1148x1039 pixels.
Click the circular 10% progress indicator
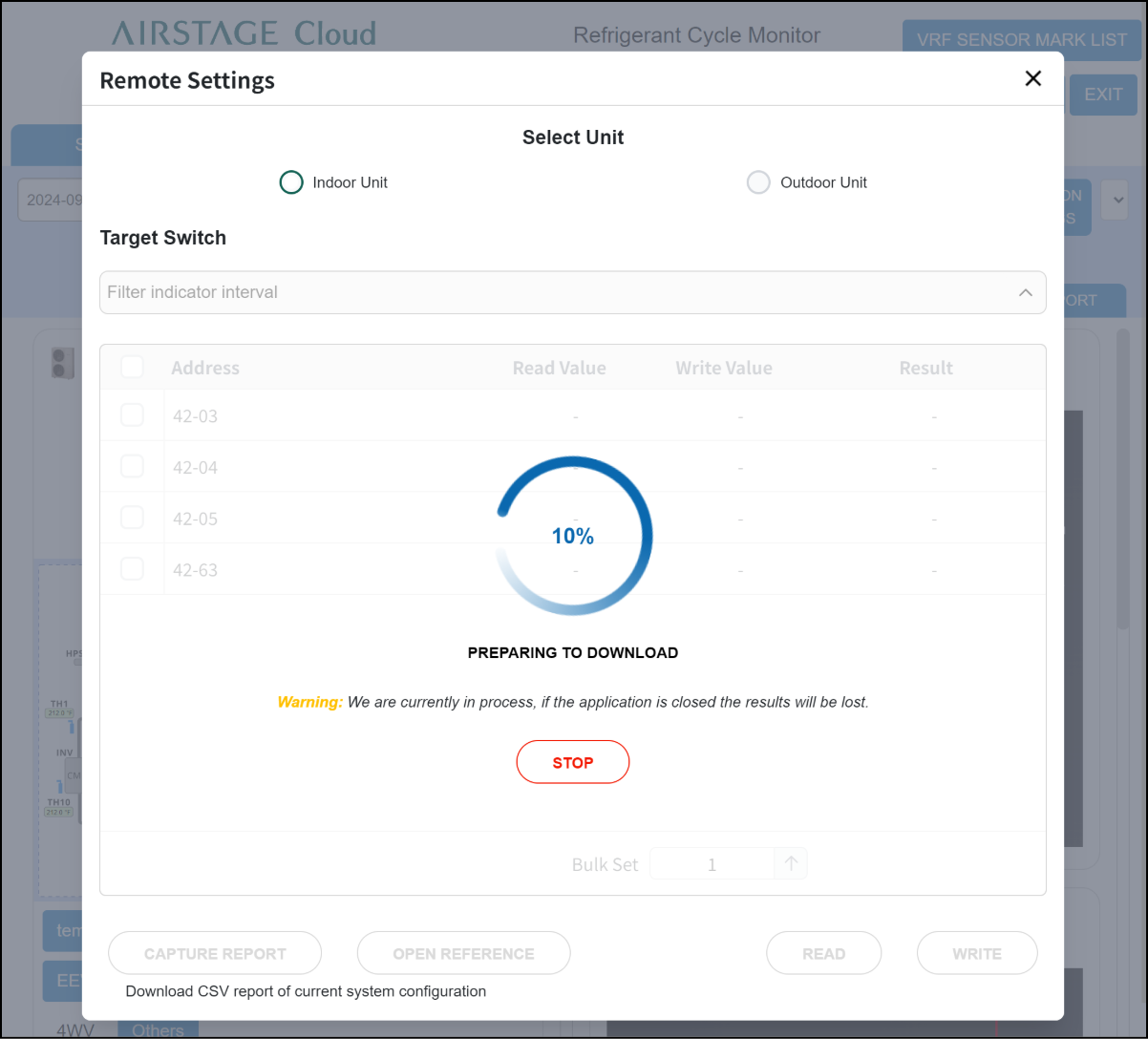tap(573, 536)
